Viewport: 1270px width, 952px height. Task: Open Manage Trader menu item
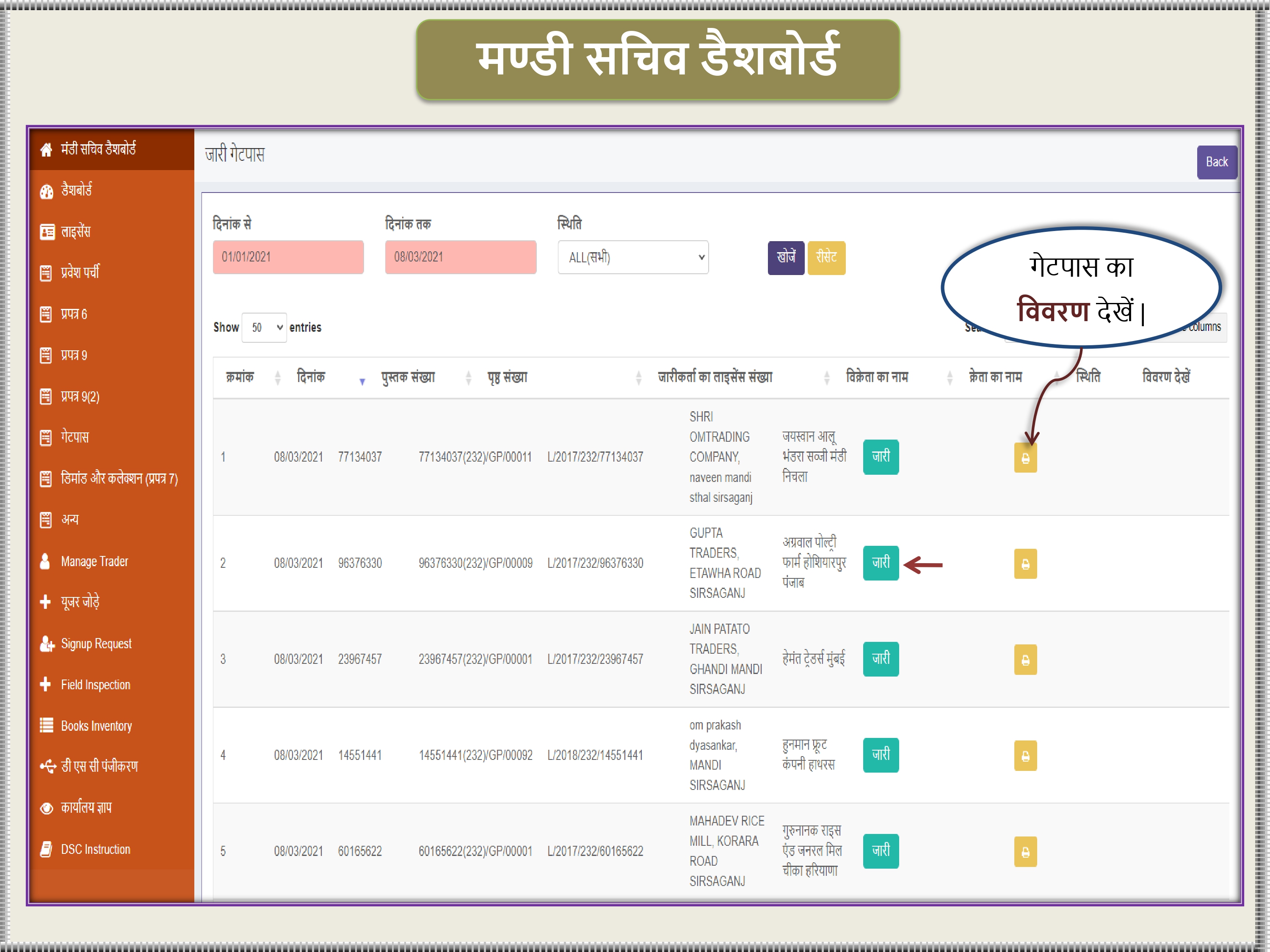point(95,561)
